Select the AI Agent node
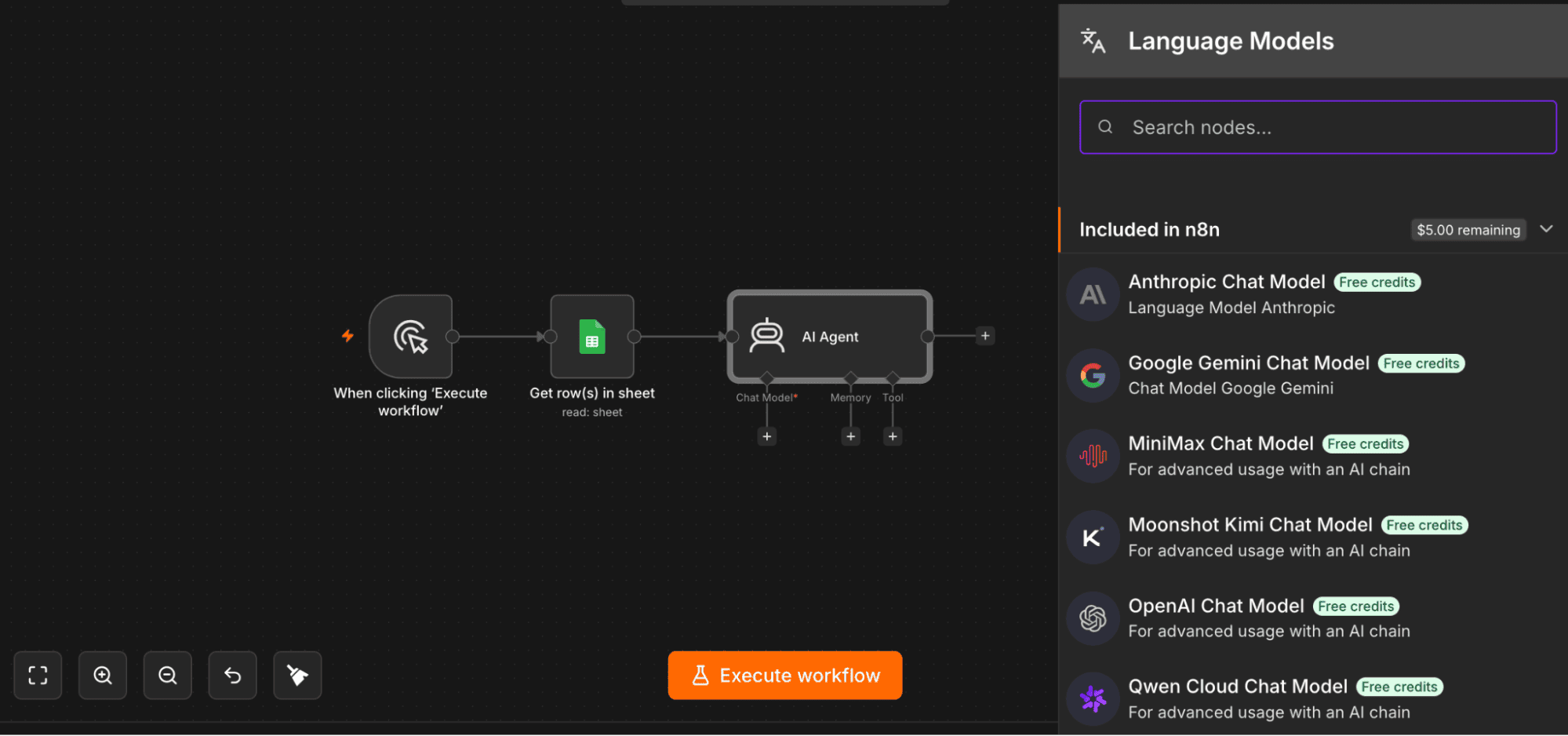The image size is (1568, 736). pos(830,337)
